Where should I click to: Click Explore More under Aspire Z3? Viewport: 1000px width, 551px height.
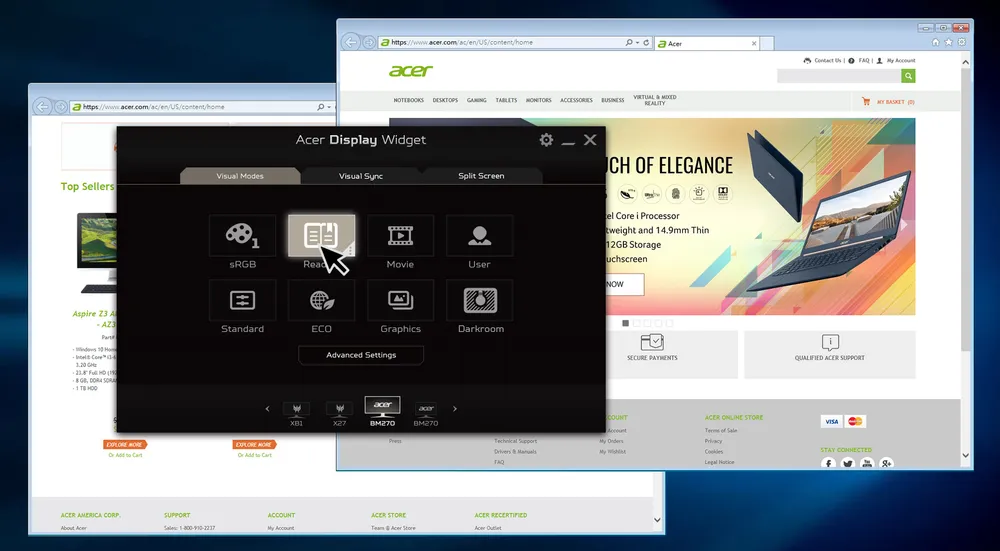tap(125, 444)
